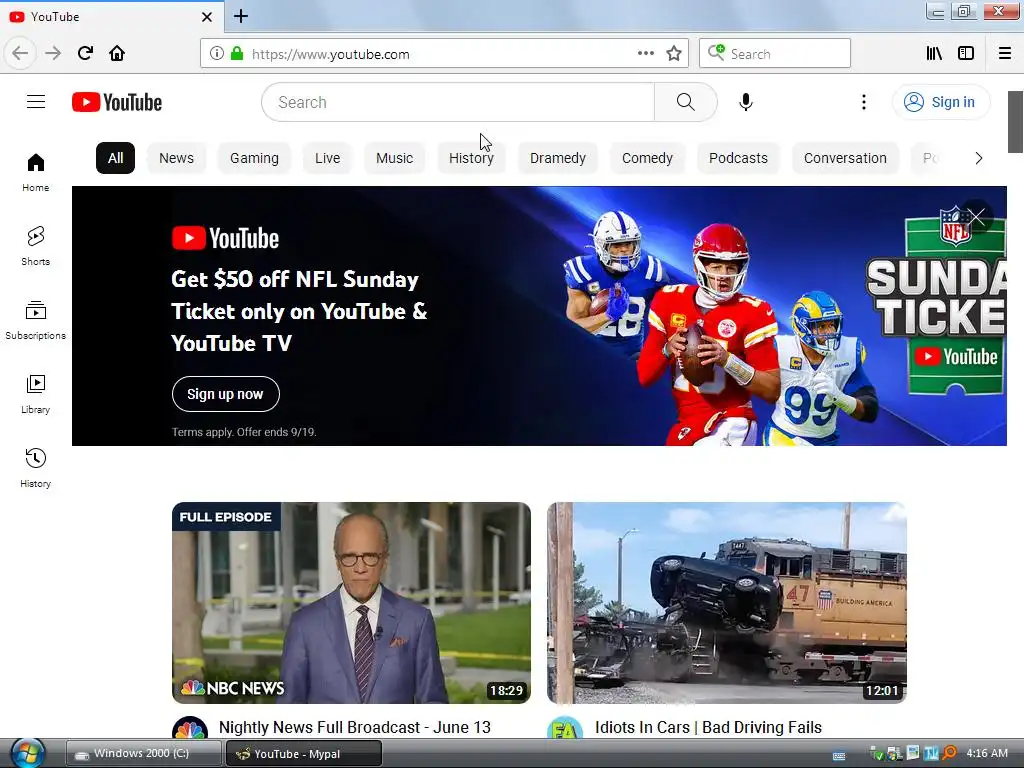
Task: Dismiss the NFL Sunday Ticket banner
Action: pos(976,216)
